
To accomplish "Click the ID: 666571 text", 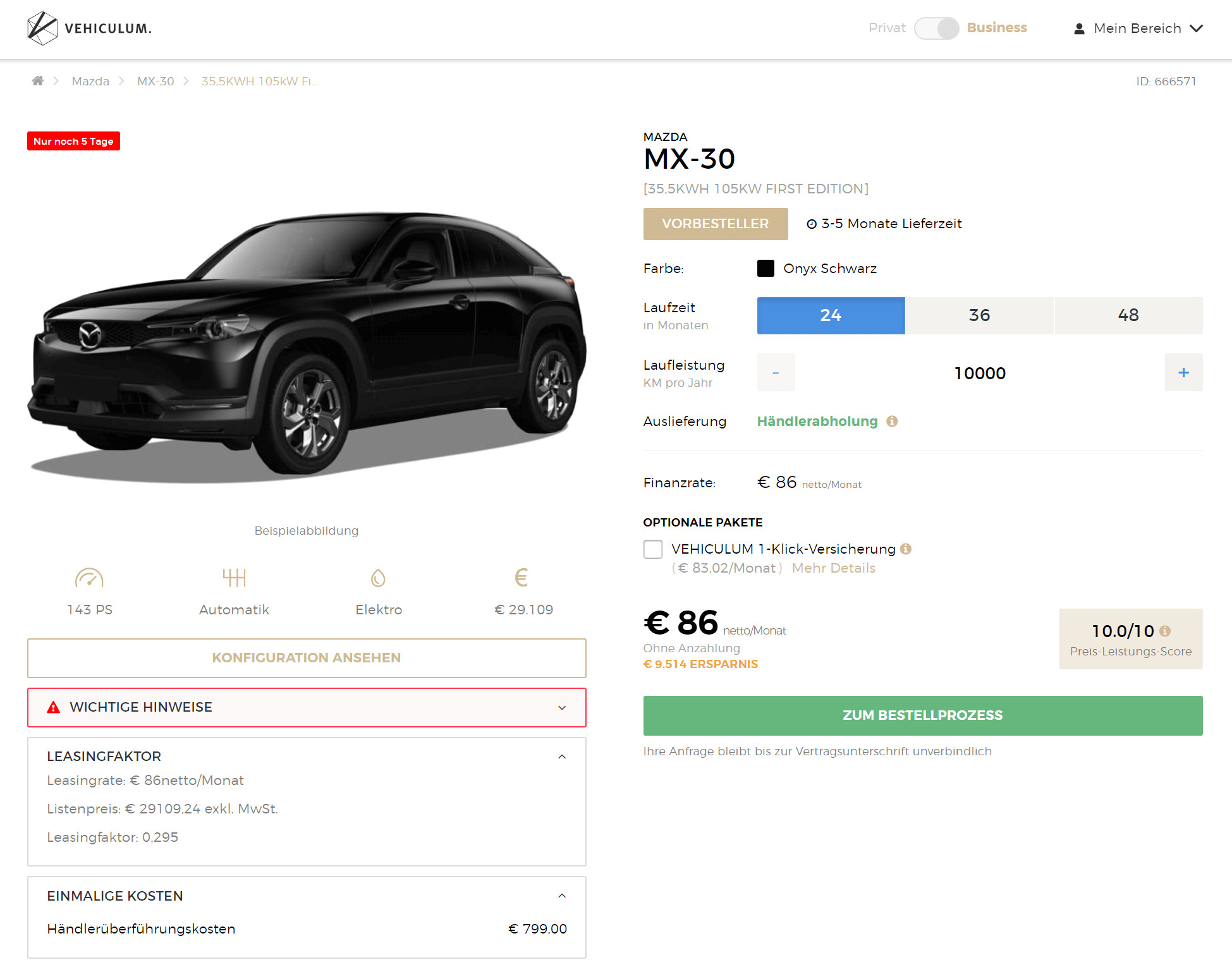I will click(1166, 81).
